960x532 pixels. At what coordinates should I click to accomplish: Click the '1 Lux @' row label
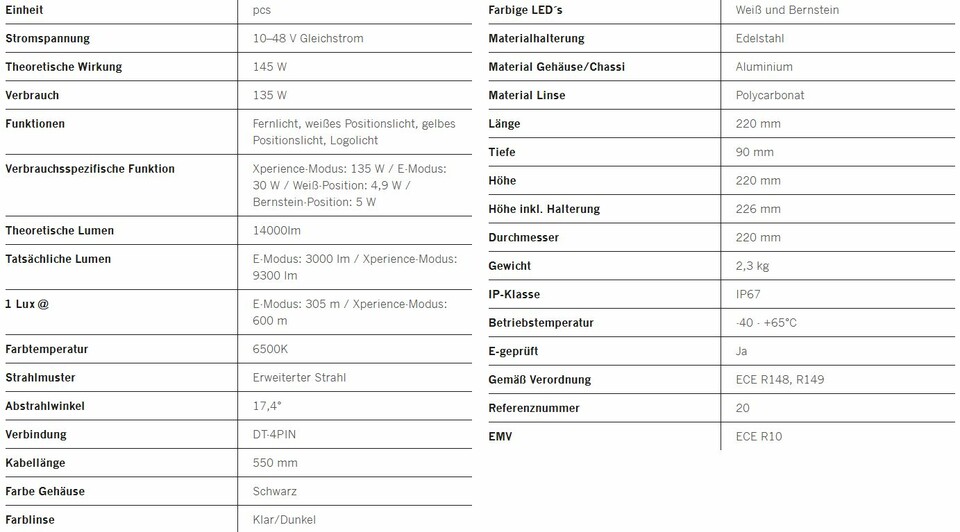pyautogui.click(x=27, y=304)
